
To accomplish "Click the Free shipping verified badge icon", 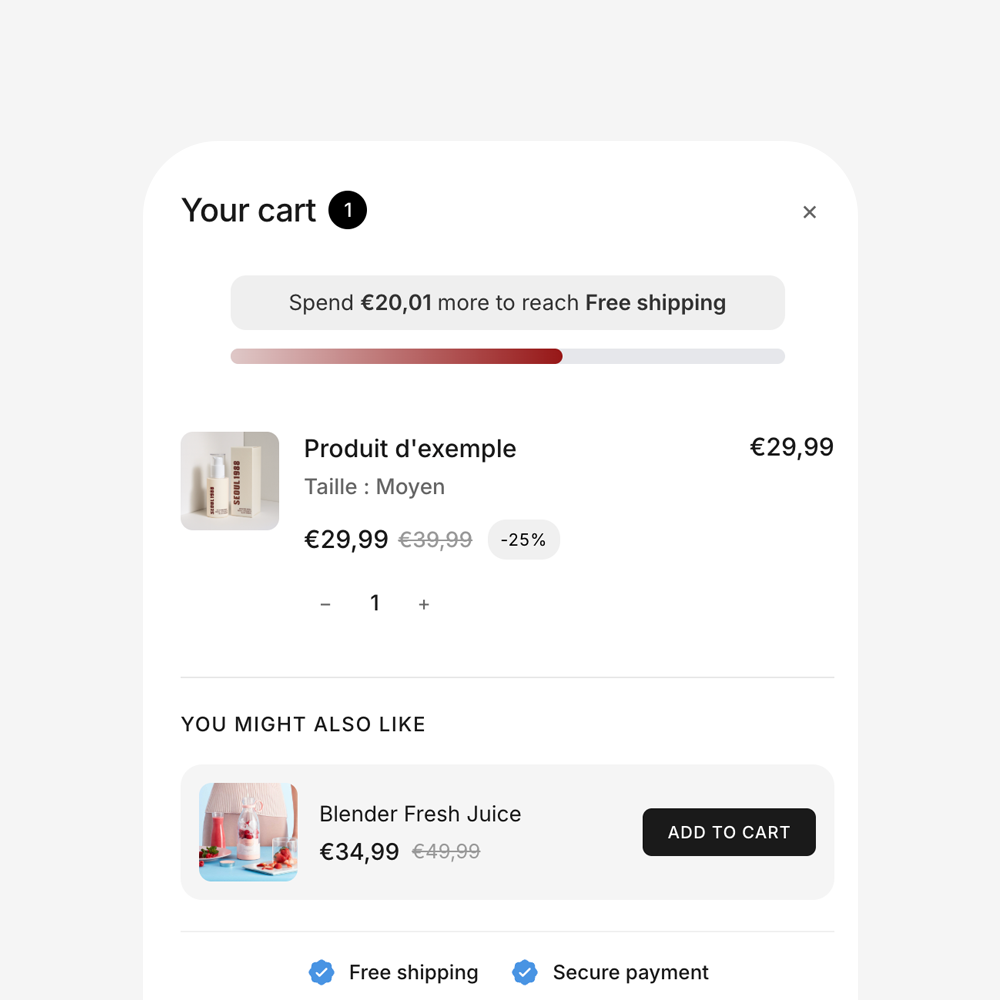I will [x=322, y=971].
